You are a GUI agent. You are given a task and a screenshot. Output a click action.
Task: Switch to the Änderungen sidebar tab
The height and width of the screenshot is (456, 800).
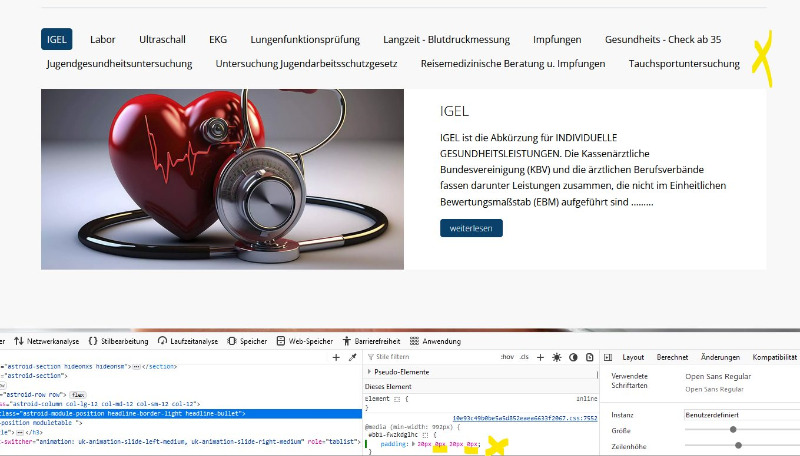click(720, 358)
